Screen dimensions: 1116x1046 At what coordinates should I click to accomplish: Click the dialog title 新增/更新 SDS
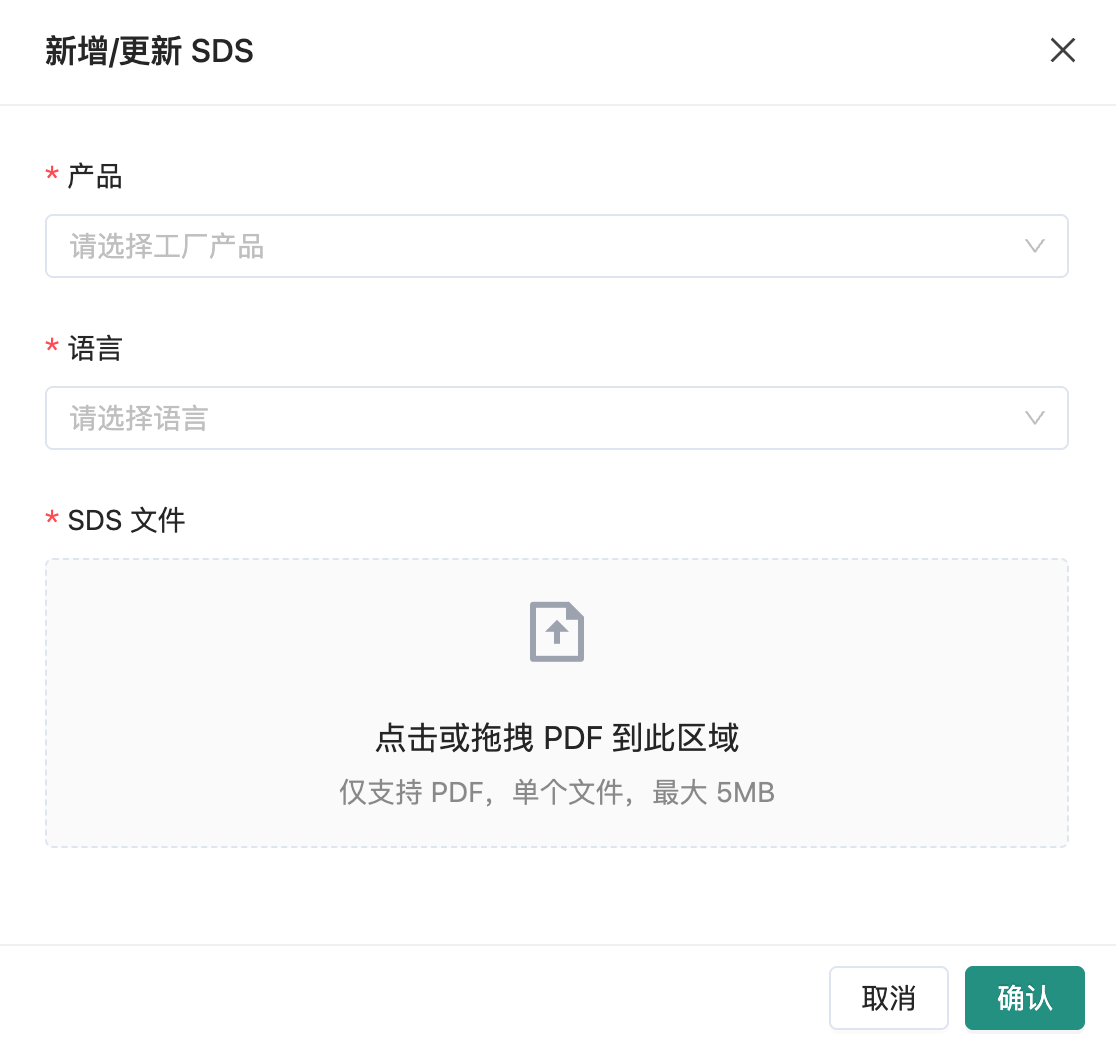pyautogui.click(x=151, y=51)
